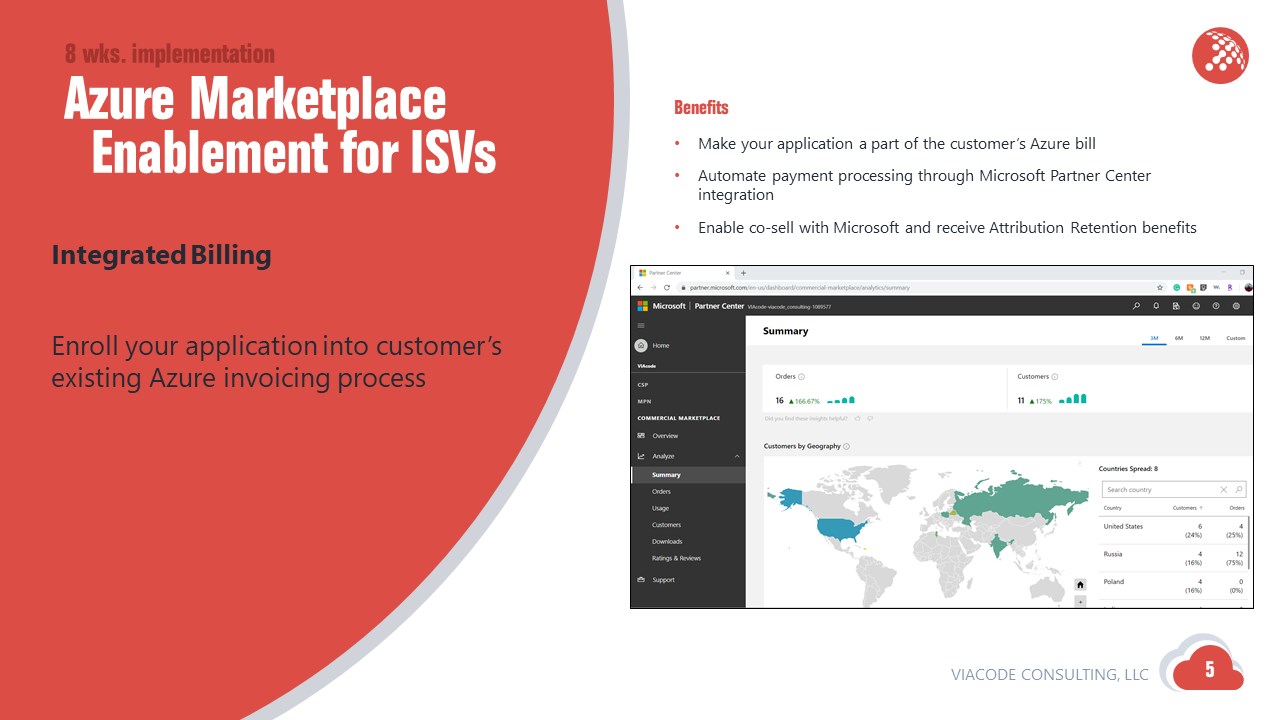Click the Customers by Geography info icon
Image resolution: width=1280 pixels, height=720 pixels.
click(846, 447)
